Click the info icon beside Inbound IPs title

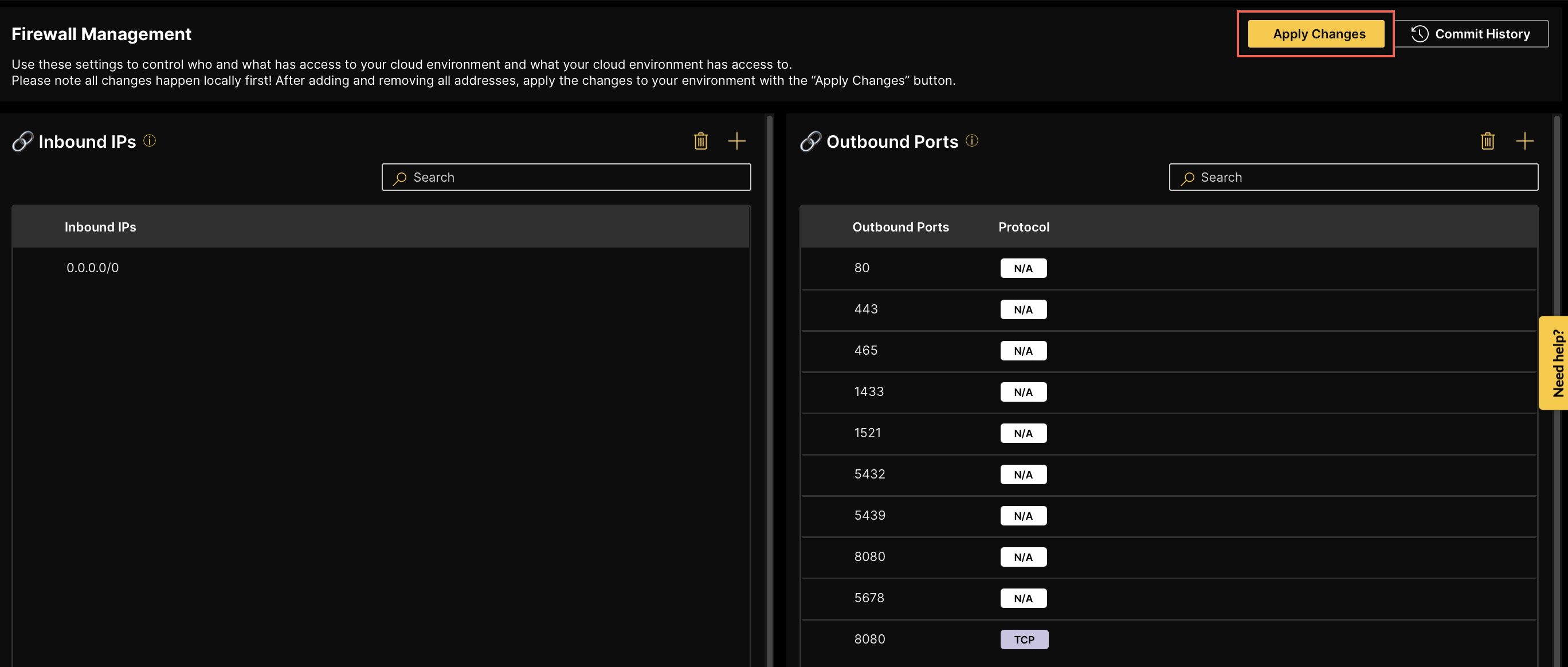pos(150,140)
